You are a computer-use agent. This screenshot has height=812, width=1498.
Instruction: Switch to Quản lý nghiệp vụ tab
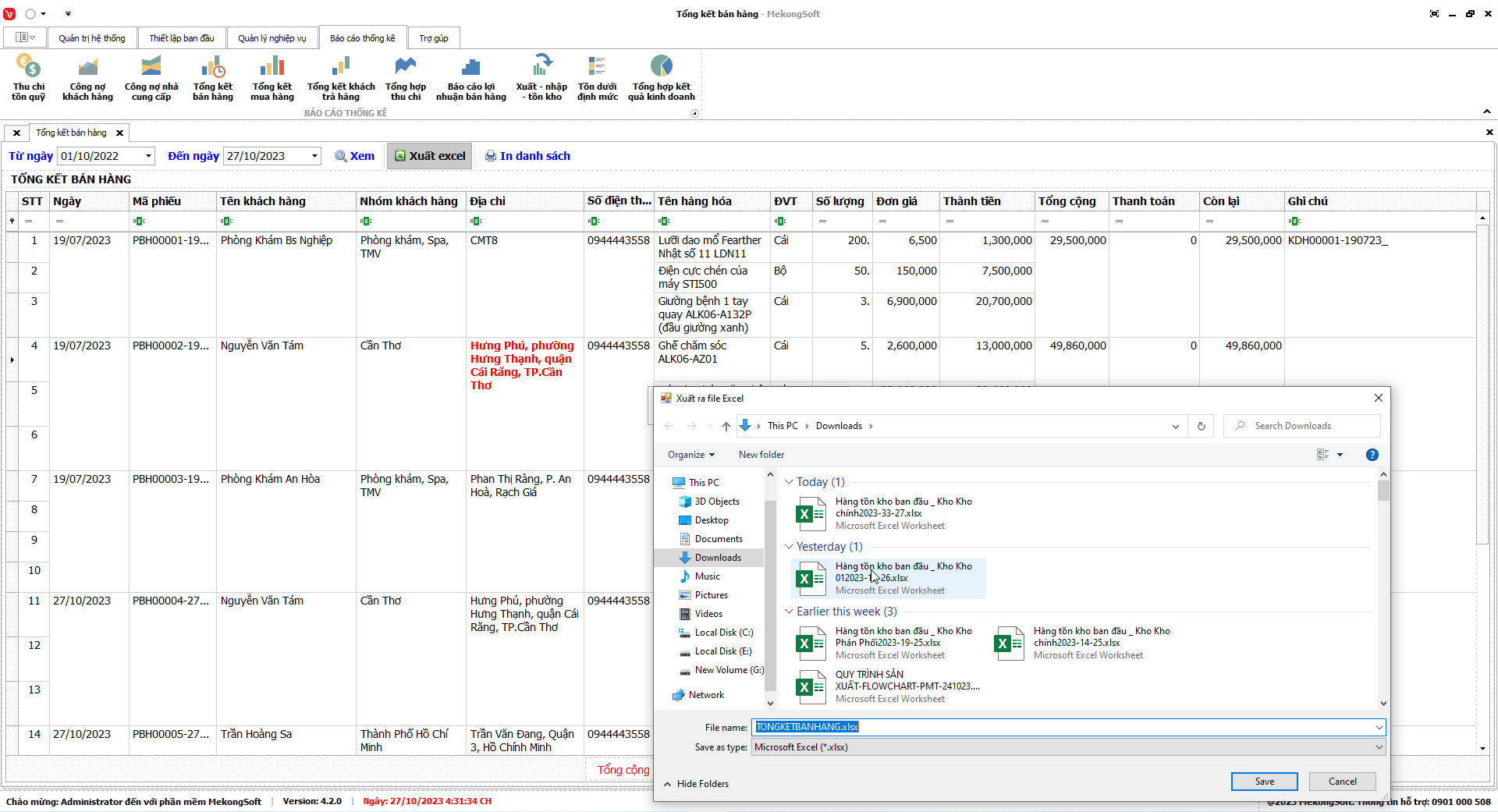272,38
